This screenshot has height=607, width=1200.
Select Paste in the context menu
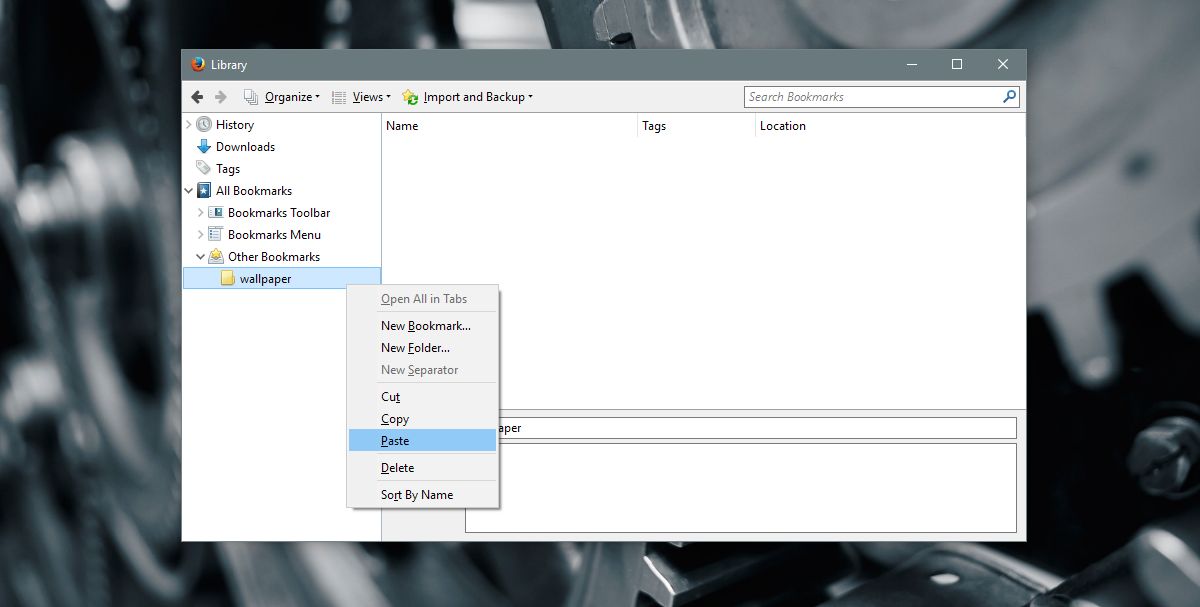(x=423, y=441)
